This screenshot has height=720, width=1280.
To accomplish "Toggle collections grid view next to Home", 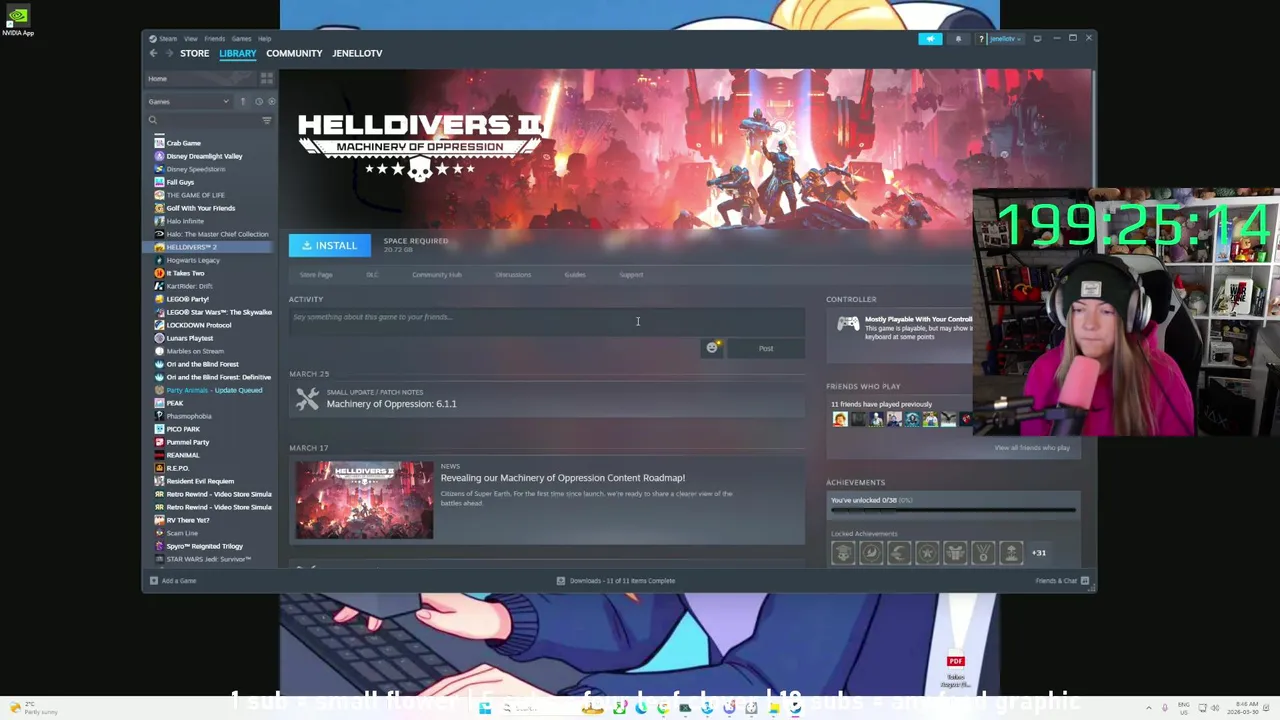I will tap(267, 78).
